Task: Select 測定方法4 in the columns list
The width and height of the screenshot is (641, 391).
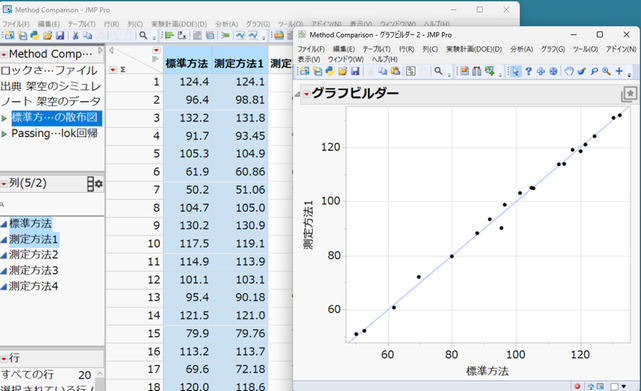Action: 34,286
